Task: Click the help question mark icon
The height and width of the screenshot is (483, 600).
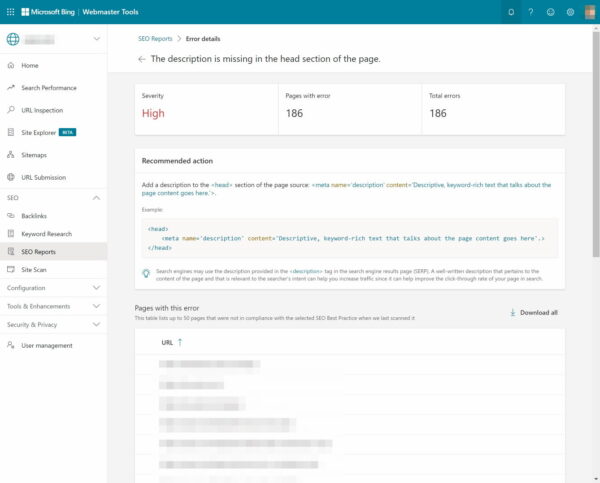Action: click(x=531, y=12)
